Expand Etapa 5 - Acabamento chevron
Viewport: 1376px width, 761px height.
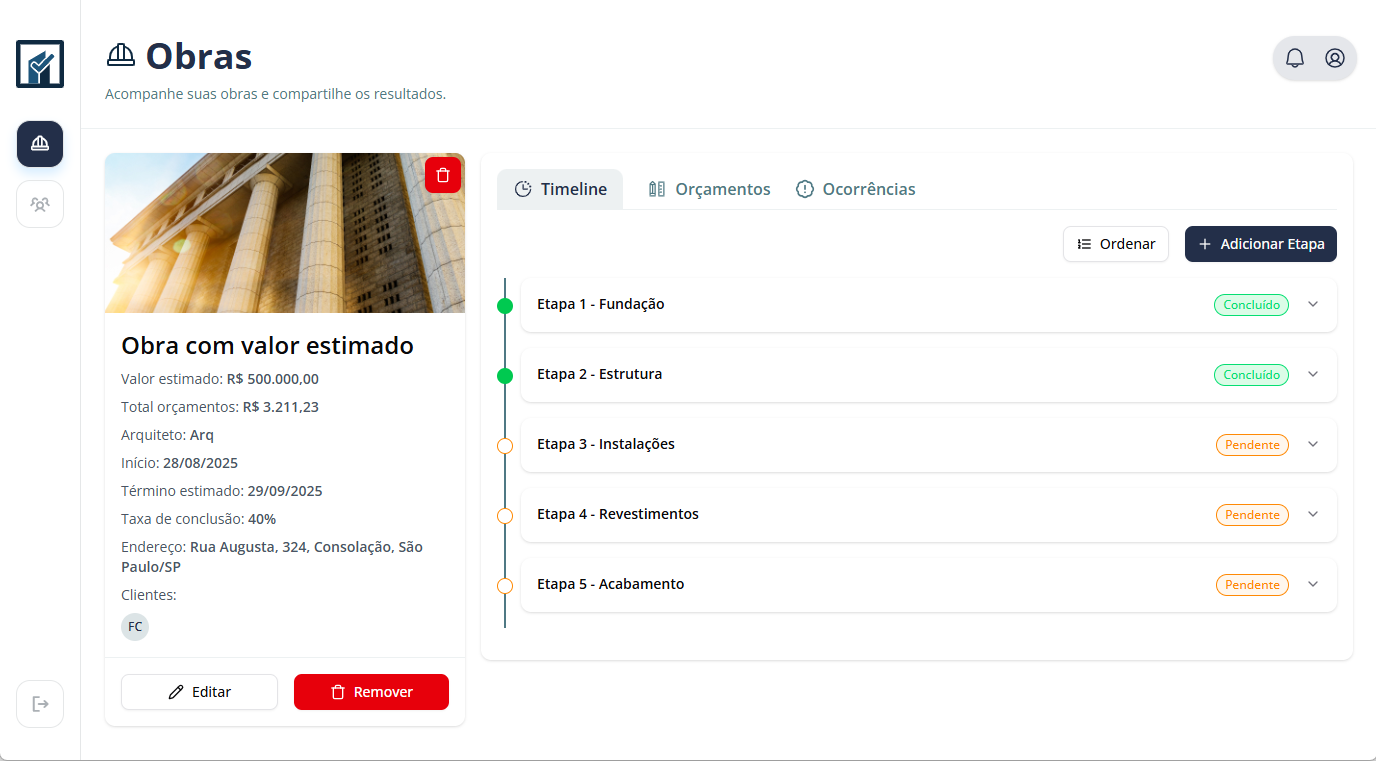[1313, 584]
